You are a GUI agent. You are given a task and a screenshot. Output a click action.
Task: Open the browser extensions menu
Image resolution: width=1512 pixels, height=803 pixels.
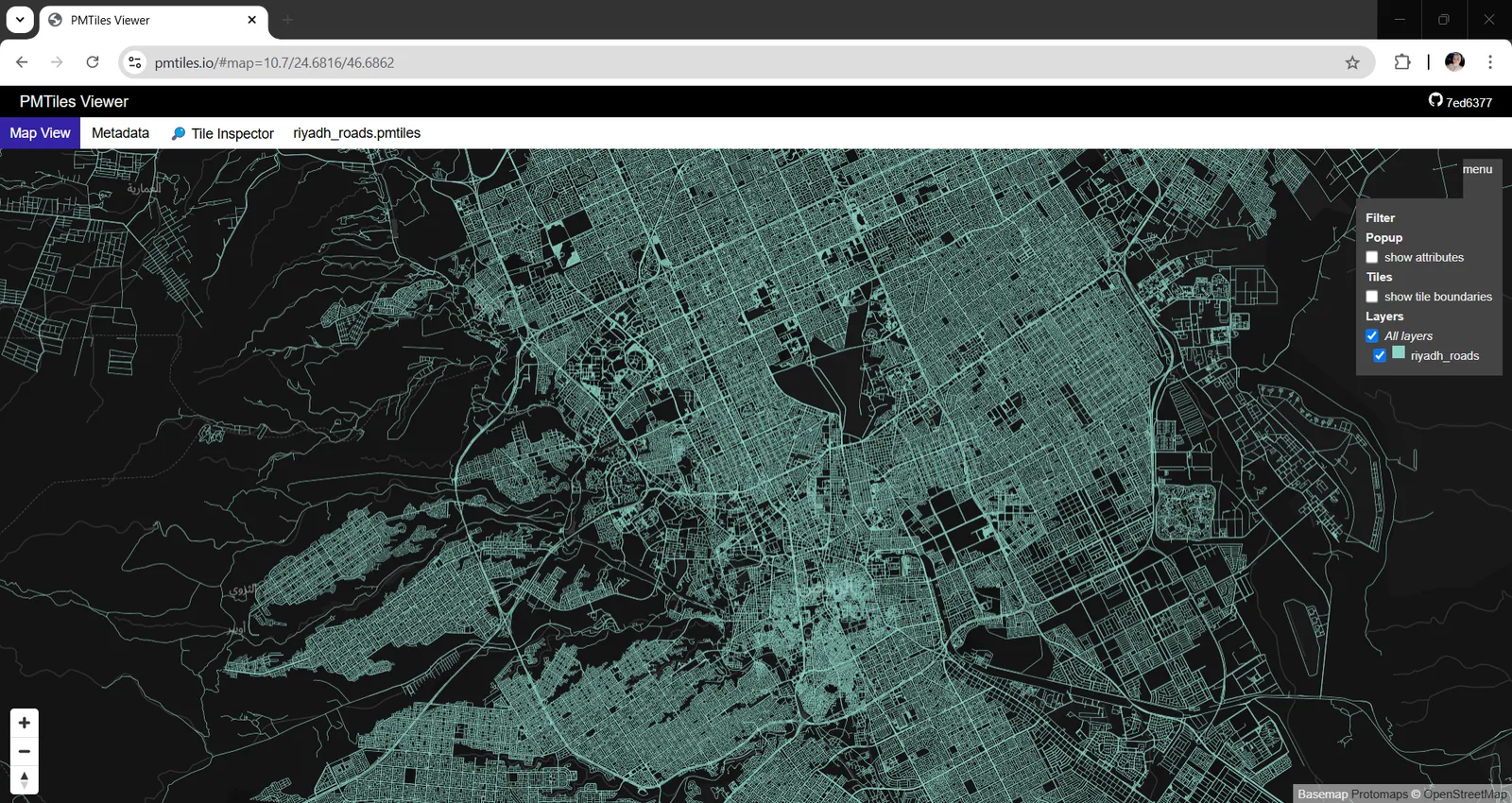click(x=1402, y=62)
